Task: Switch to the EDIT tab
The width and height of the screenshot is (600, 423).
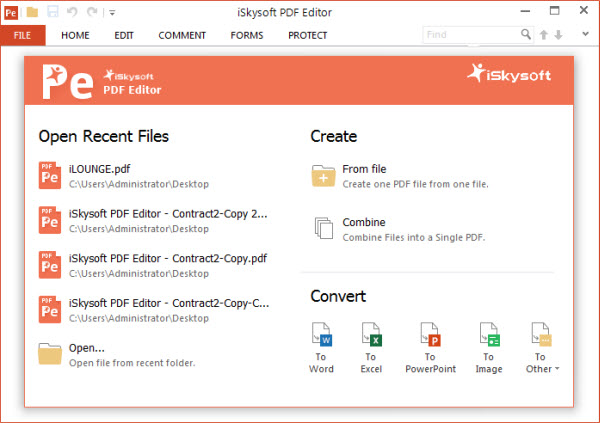Action: tap(124, 35)
